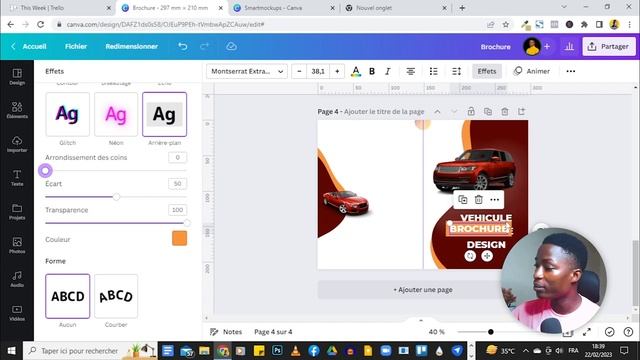
Task: Open fullscreen presentation mode icon
Action: click(587, 332)
